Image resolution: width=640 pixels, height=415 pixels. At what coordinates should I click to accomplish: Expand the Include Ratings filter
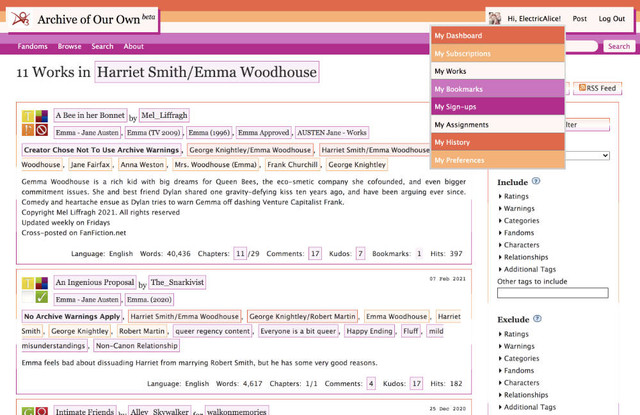[x=513, y=196]
